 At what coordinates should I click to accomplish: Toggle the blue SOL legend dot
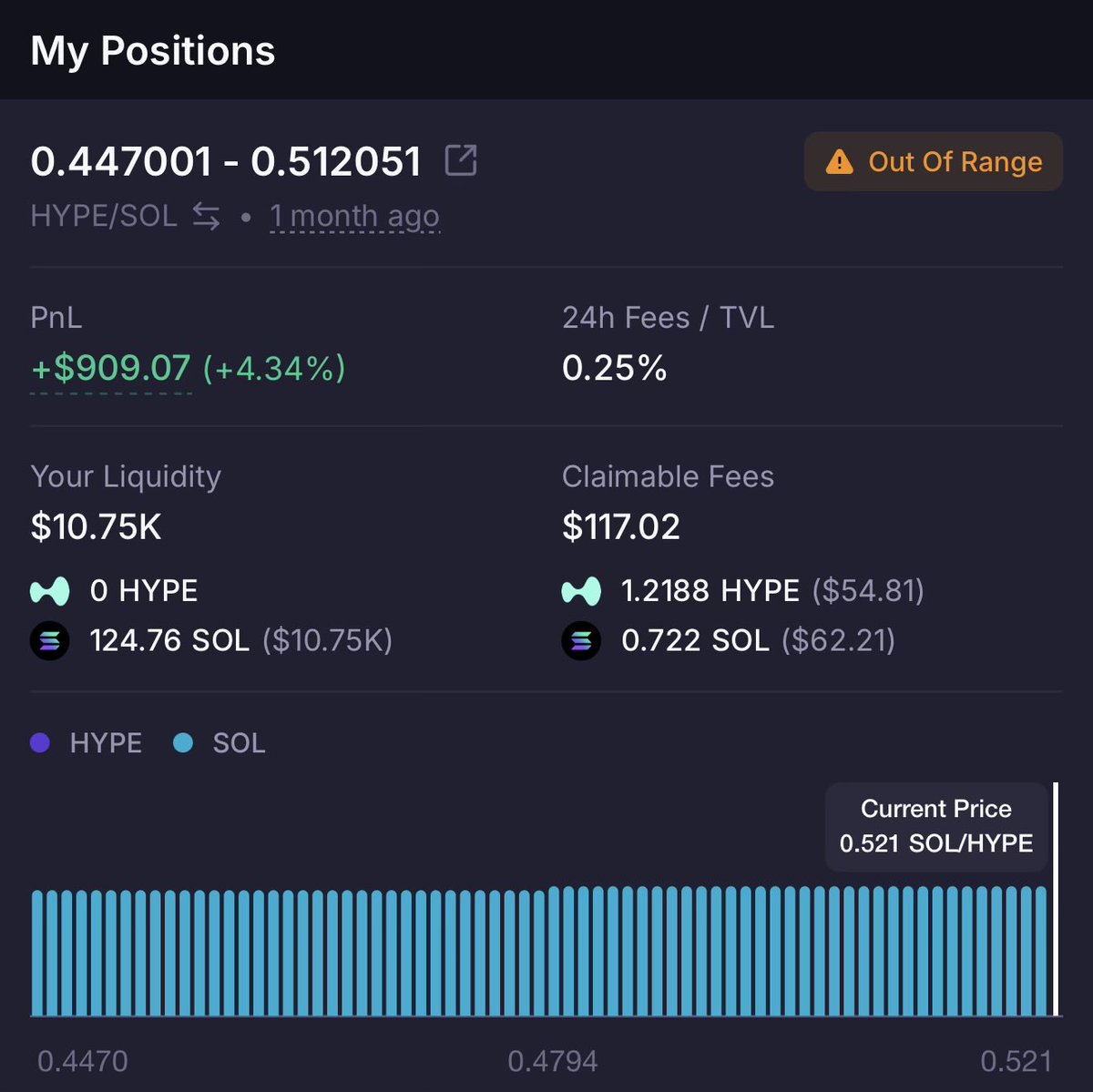(183, 743)
